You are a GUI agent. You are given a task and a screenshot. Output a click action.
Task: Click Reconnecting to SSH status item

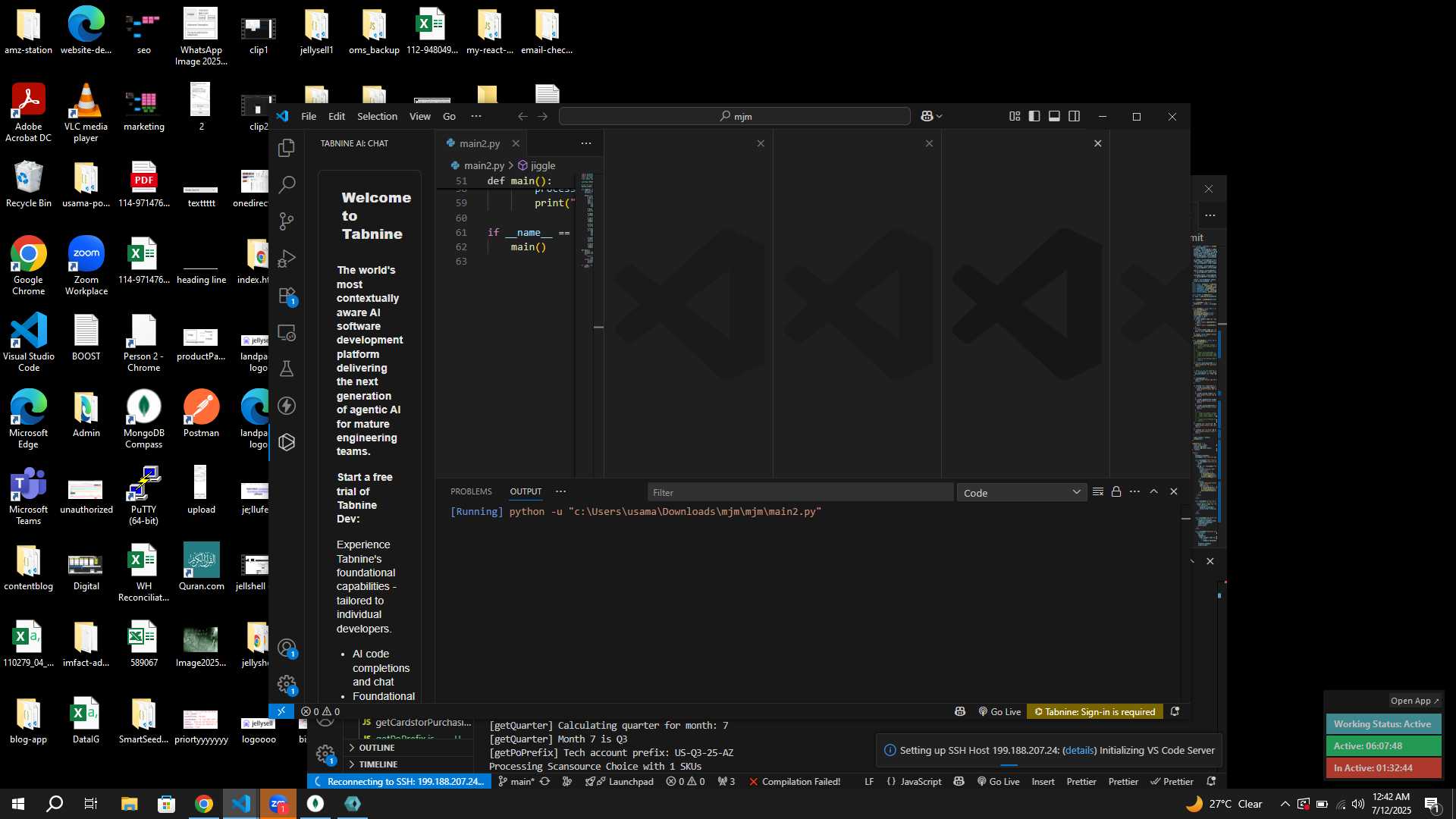click(399, 781)
